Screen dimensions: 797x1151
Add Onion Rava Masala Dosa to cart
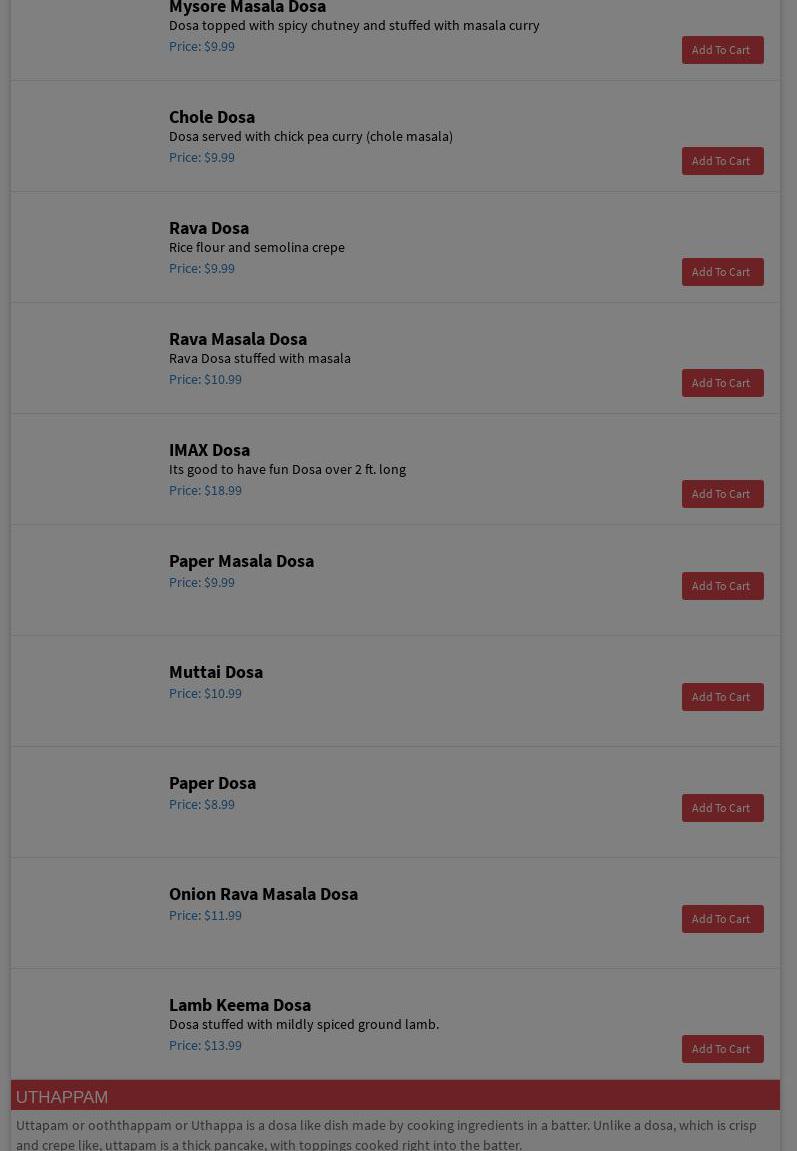pyautogui.click(x=722, y=919)
